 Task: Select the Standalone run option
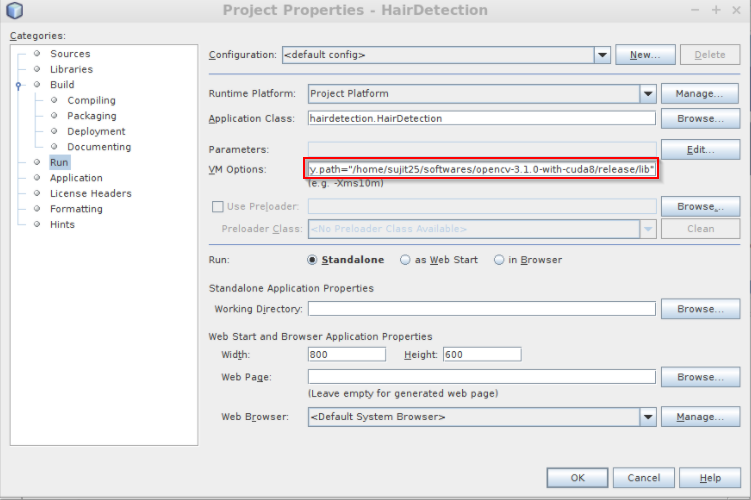pos(345,260)
